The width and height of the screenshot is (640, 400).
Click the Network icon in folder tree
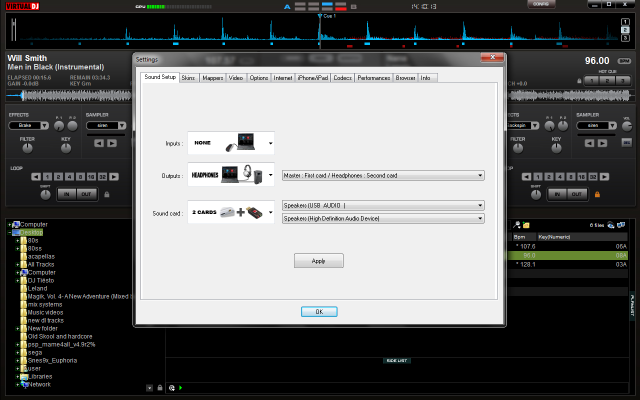(24, 384)
